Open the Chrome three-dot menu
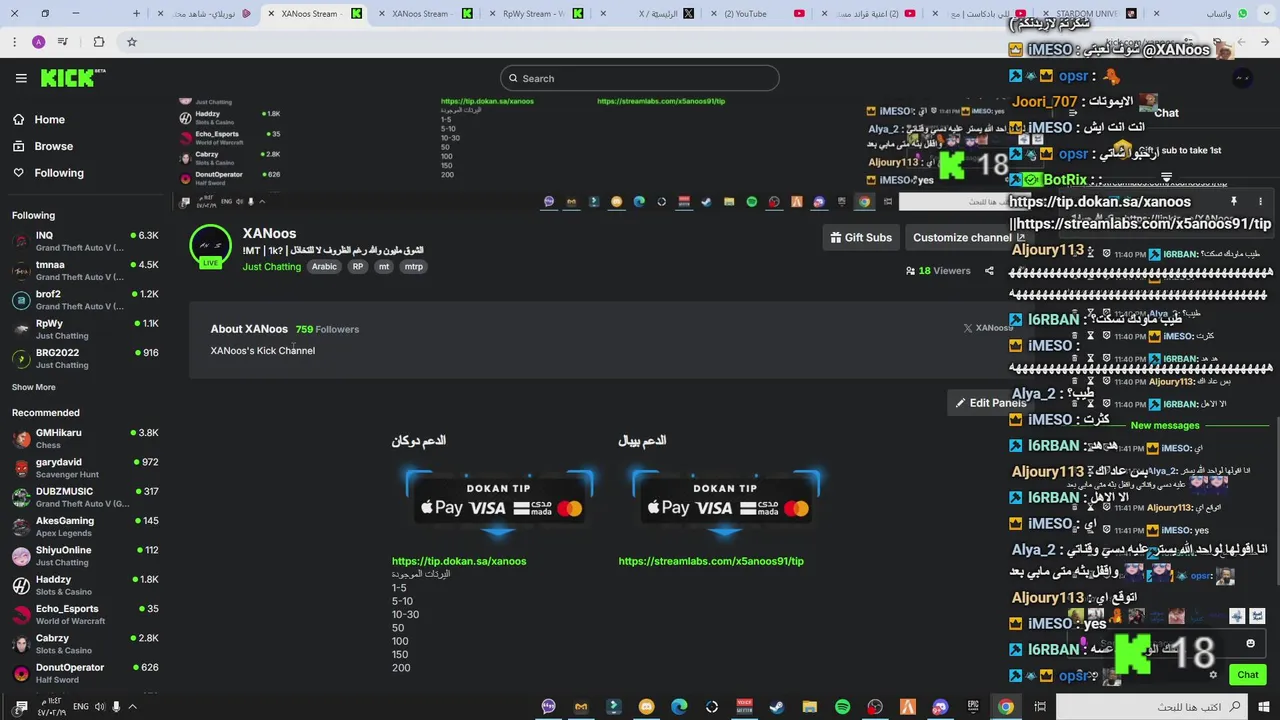Image resolution: width=1280 pixels, height=720 pixels. (x=15, y=42)
